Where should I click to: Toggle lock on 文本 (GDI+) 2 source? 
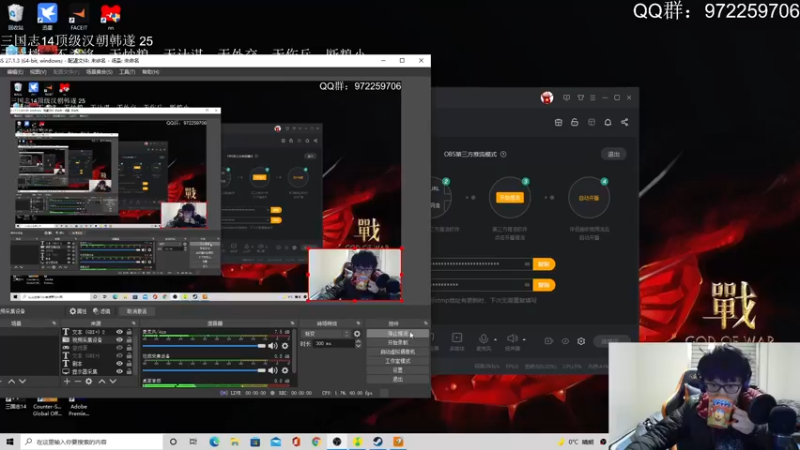click(x=129, y=332)
